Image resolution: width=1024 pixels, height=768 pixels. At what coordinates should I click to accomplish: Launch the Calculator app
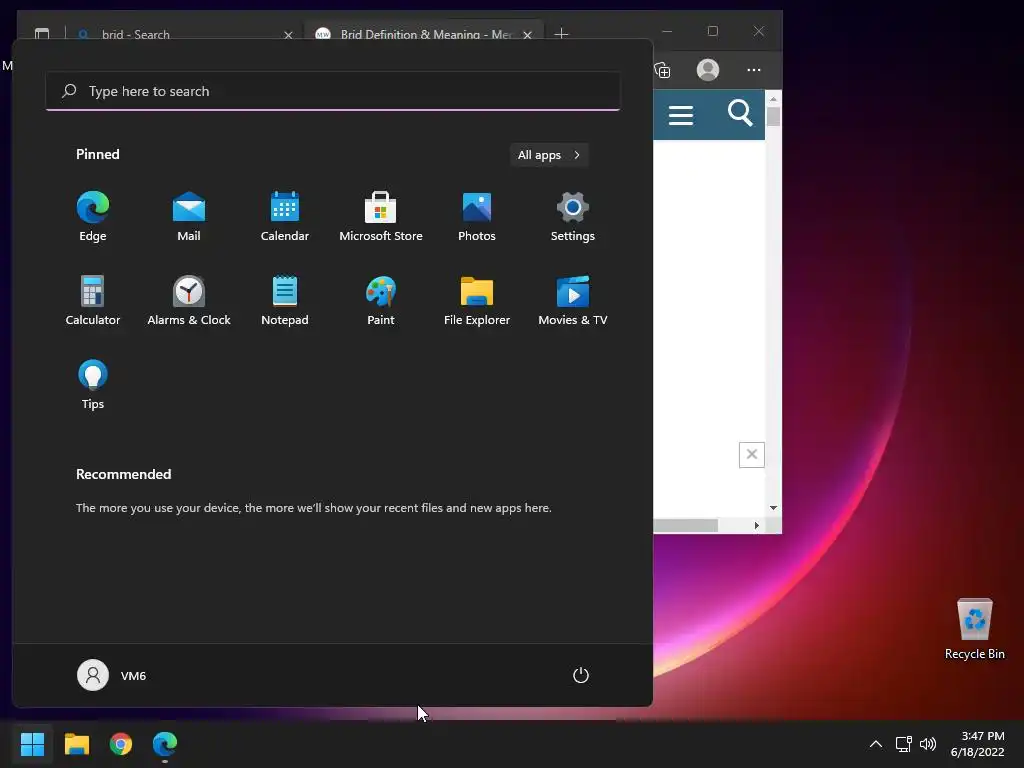pyautogui.click(x=93, y=301)
